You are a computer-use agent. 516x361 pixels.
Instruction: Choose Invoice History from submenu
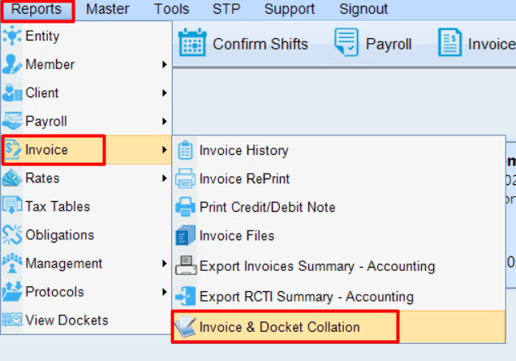click(339, 150)
